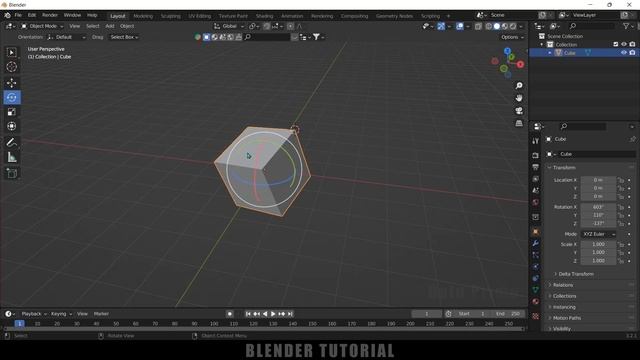Switch to solid viewport shading
Viewport: 640px width, 360px height.
(497, 27)
